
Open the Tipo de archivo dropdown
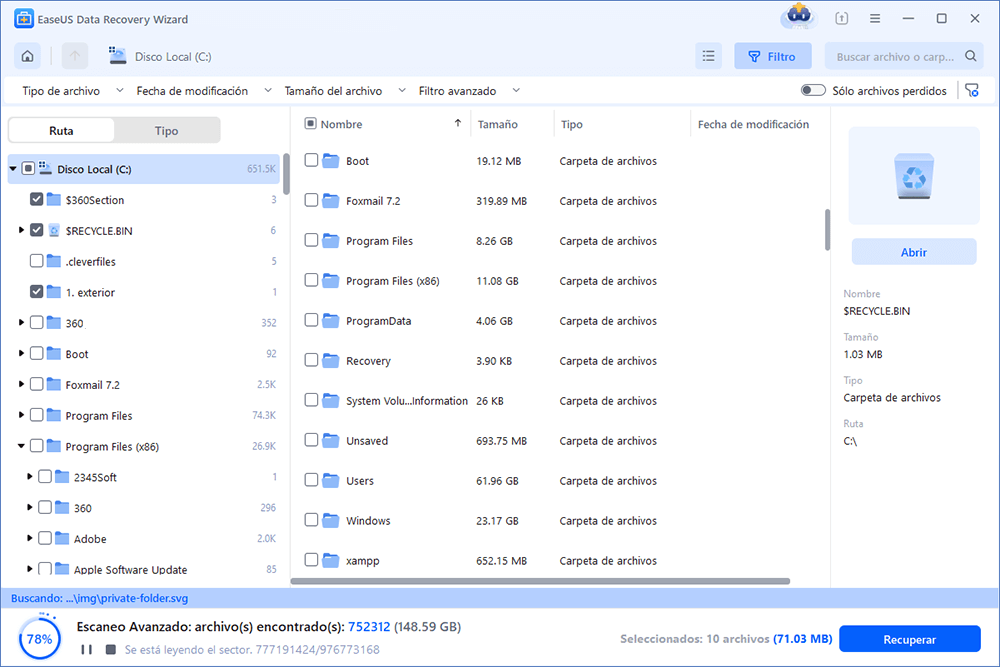click(73, 91)
